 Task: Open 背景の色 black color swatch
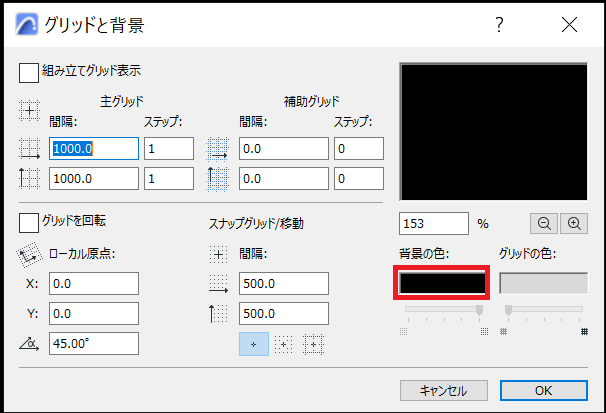coord(442,283)
